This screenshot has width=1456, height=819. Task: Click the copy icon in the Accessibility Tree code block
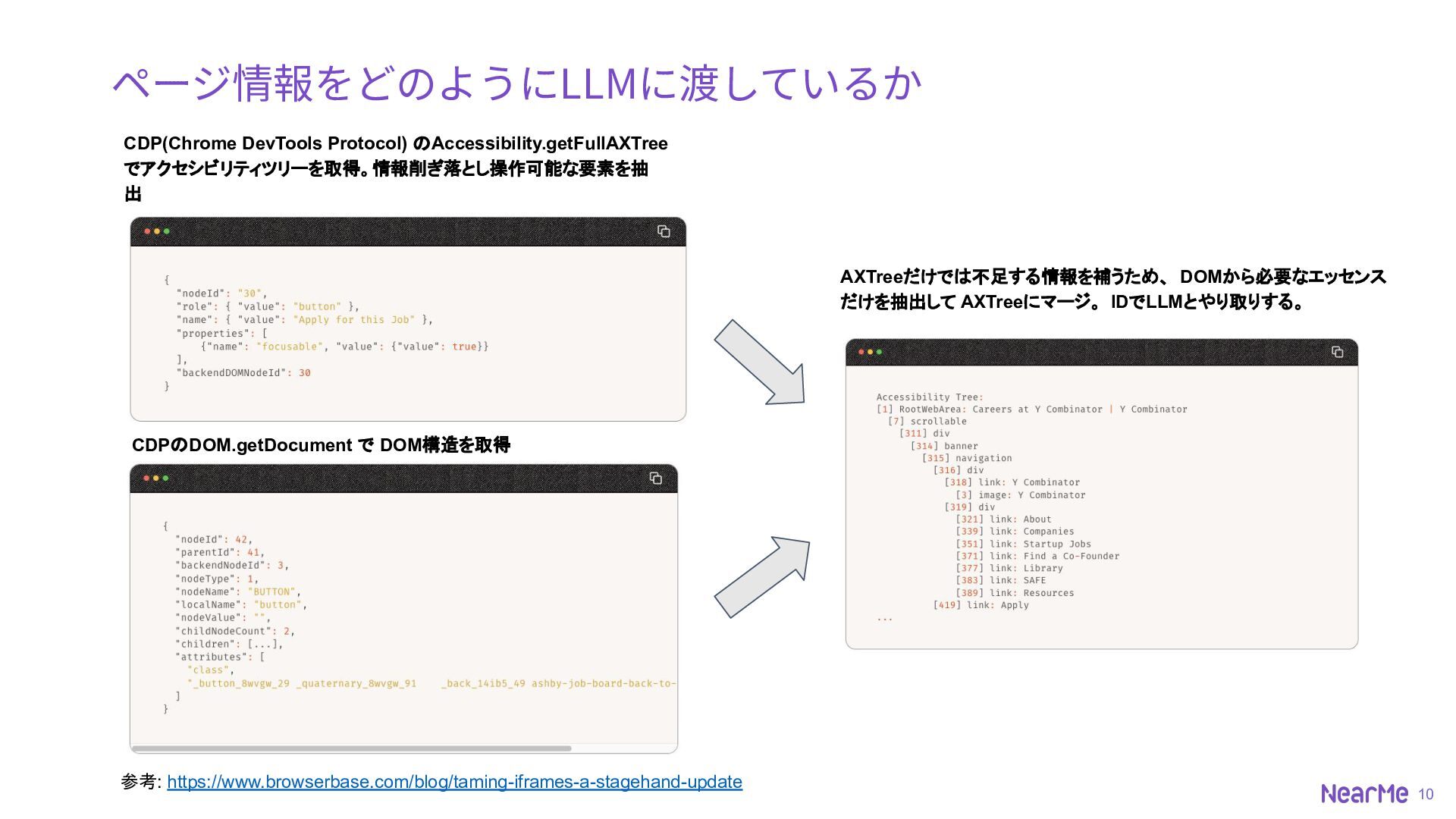pos(1337,352)
